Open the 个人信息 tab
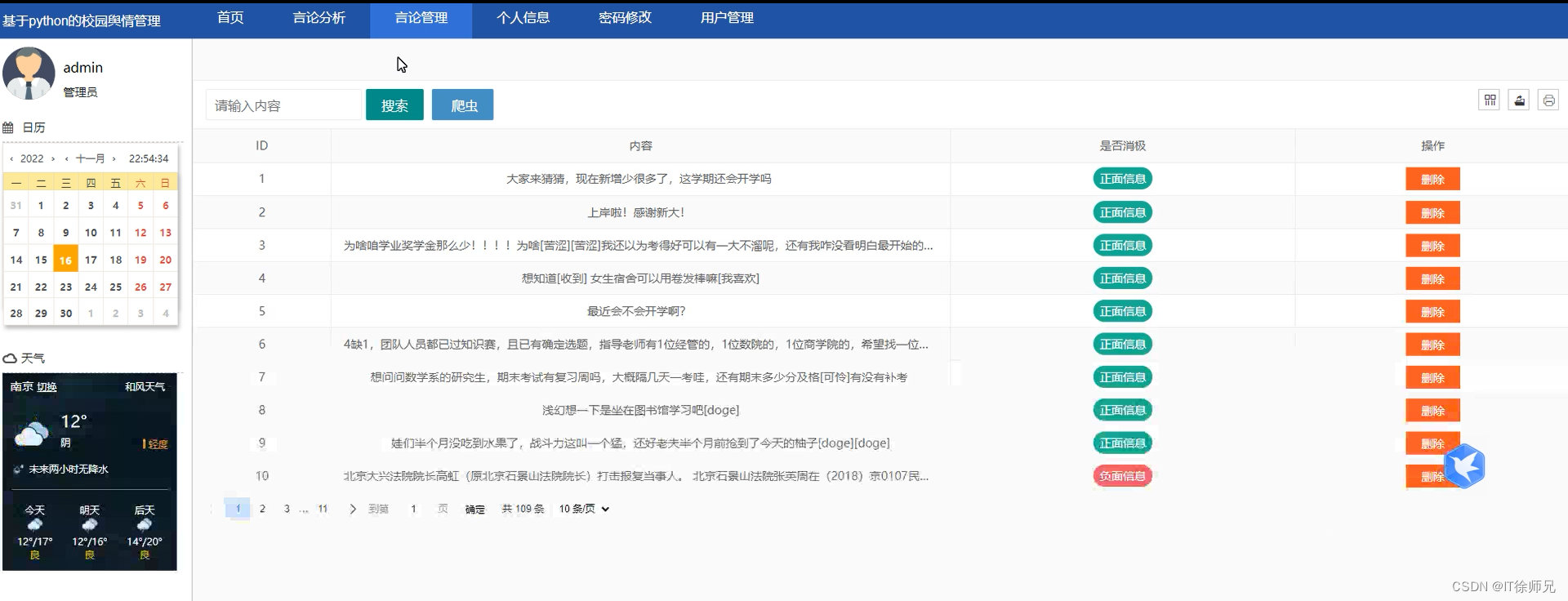 (523, 18)
